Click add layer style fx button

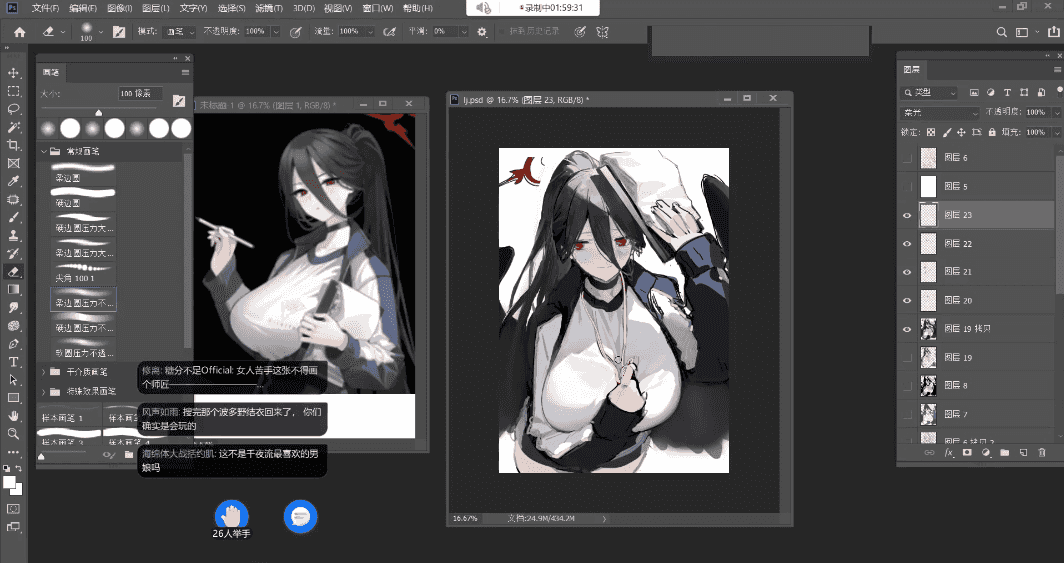[949, 452]
